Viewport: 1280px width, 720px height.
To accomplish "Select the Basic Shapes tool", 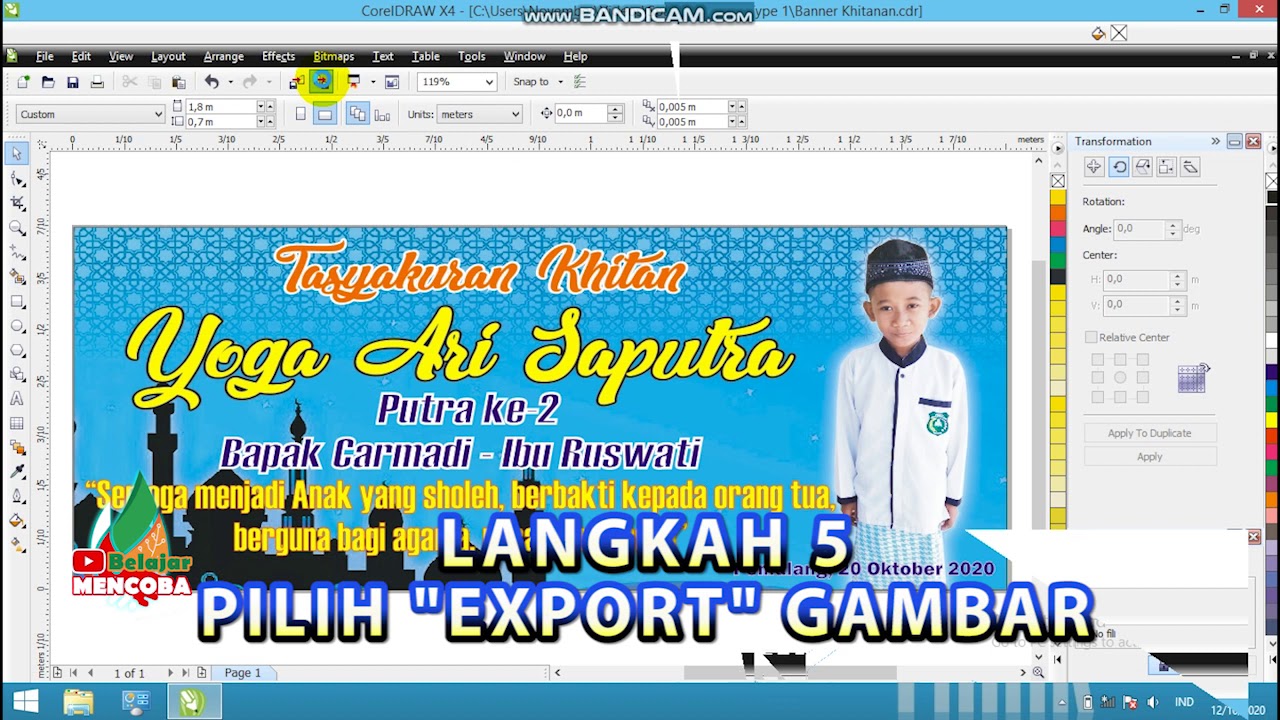I will tap(17, 375).
